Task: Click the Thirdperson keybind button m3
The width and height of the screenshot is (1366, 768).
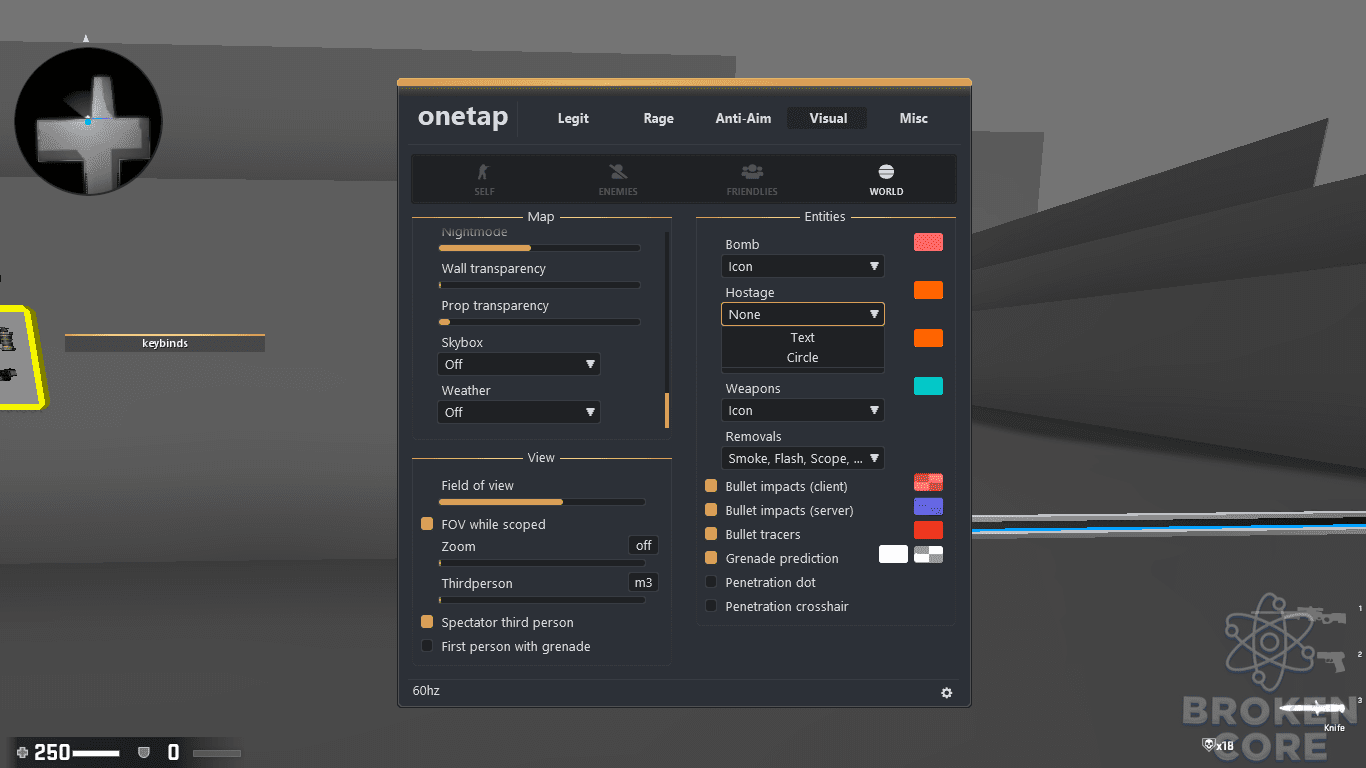Action: [x=644, y=582]
